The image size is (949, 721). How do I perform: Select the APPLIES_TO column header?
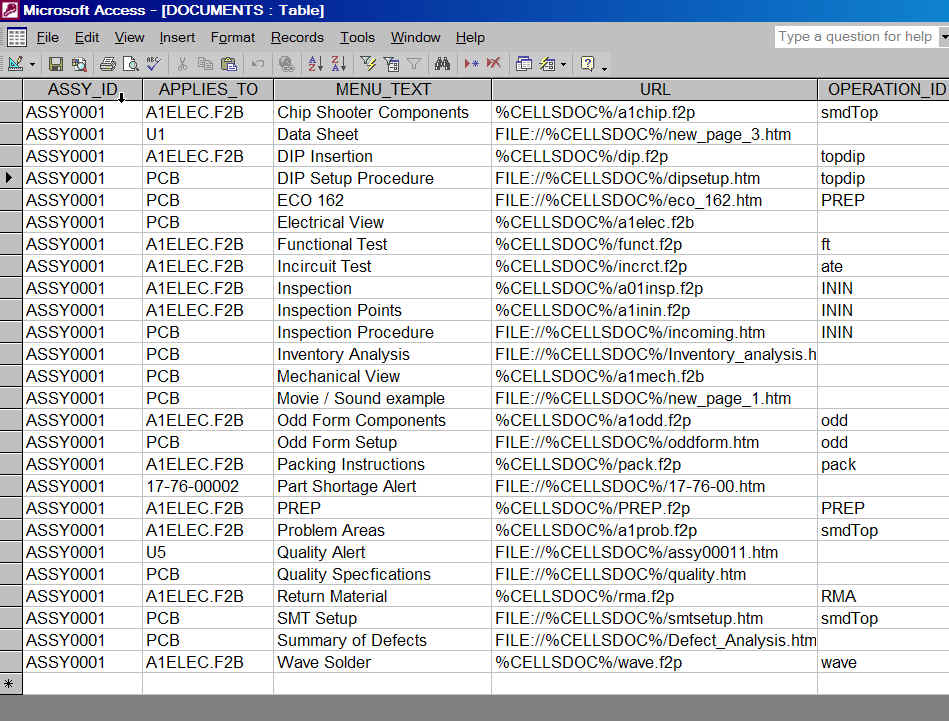(x=208, y=90)
